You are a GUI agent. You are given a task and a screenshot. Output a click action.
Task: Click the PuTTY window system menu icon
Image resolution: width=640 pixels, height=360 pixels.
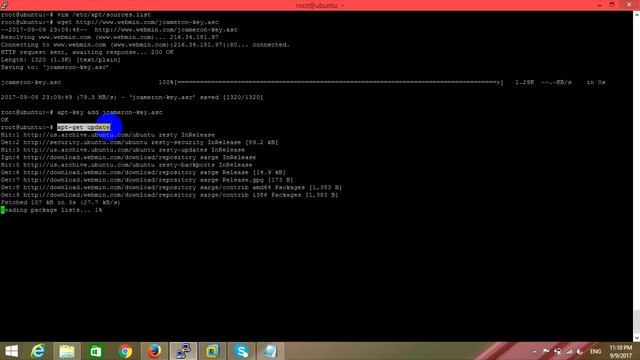[4, 5]
